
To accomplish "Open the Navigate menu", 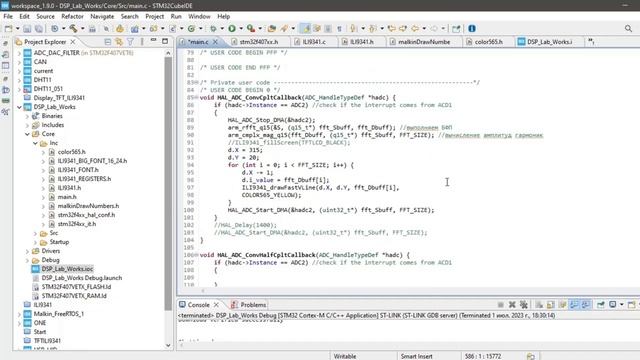I will (x=102, y=16).
